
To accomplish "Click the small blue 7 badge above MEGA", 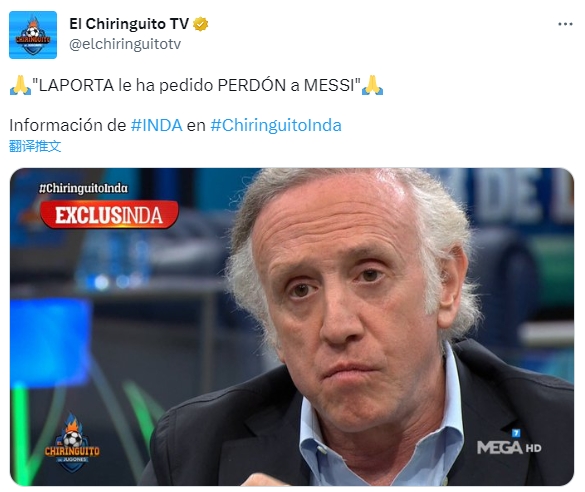I will [516, 433].
